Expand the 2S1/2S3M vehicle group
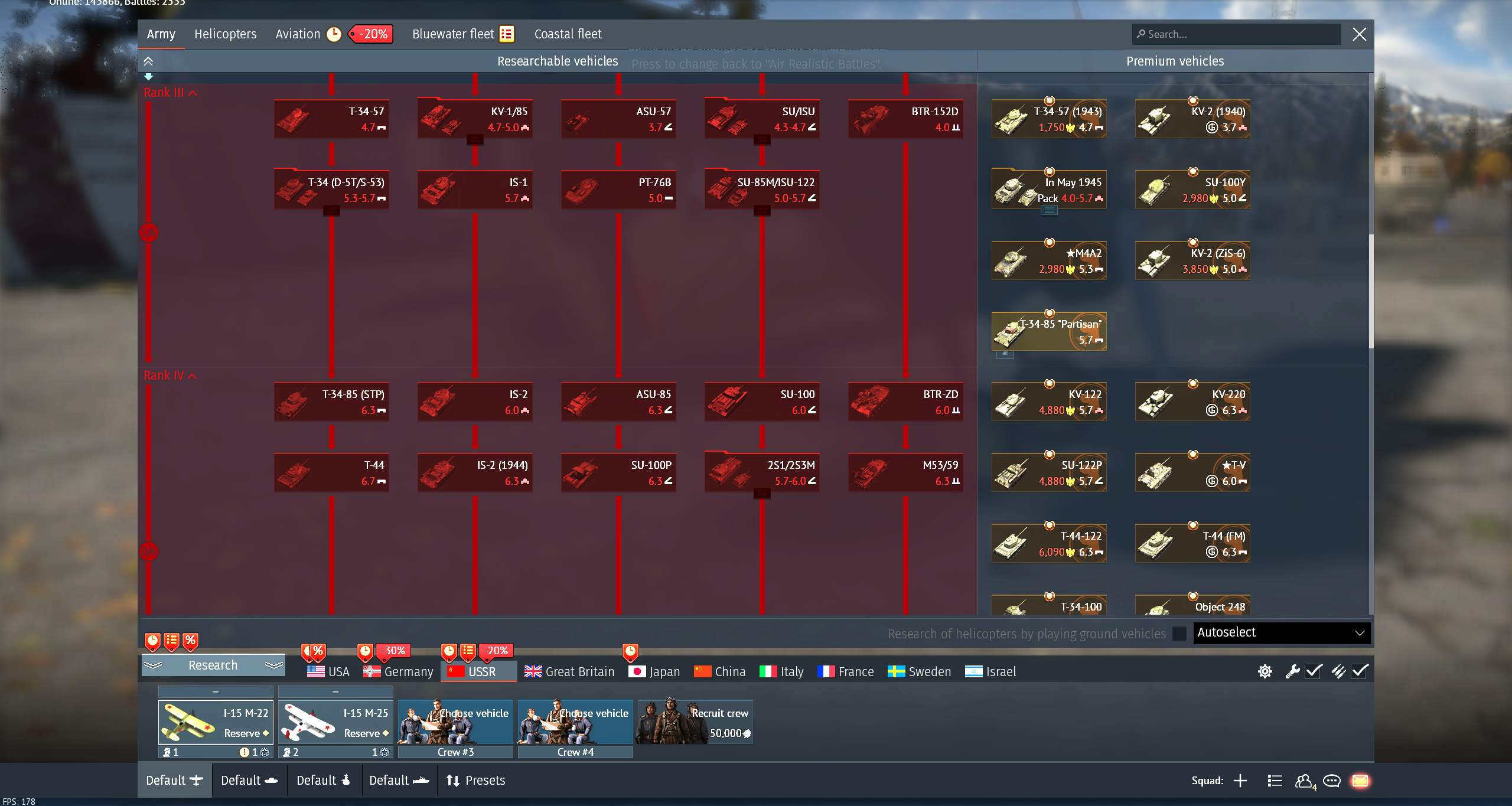Viewport: 1512px width, 806px height. point(762,494)
